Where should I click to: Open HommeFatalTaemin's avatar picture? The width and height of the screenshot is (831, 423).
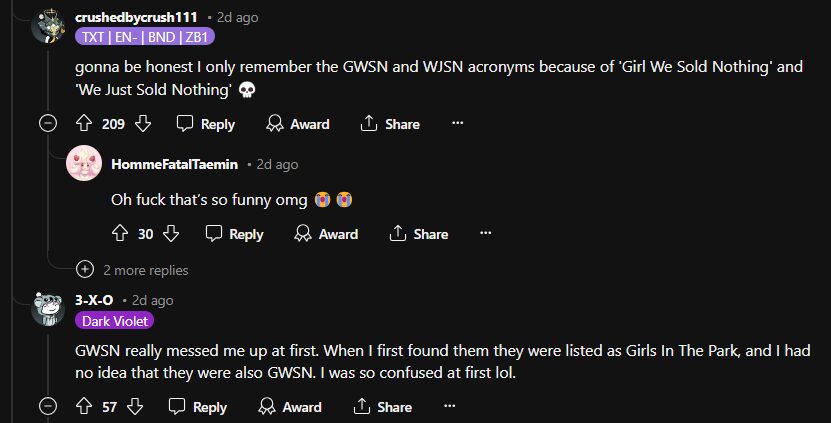[83, 163]
